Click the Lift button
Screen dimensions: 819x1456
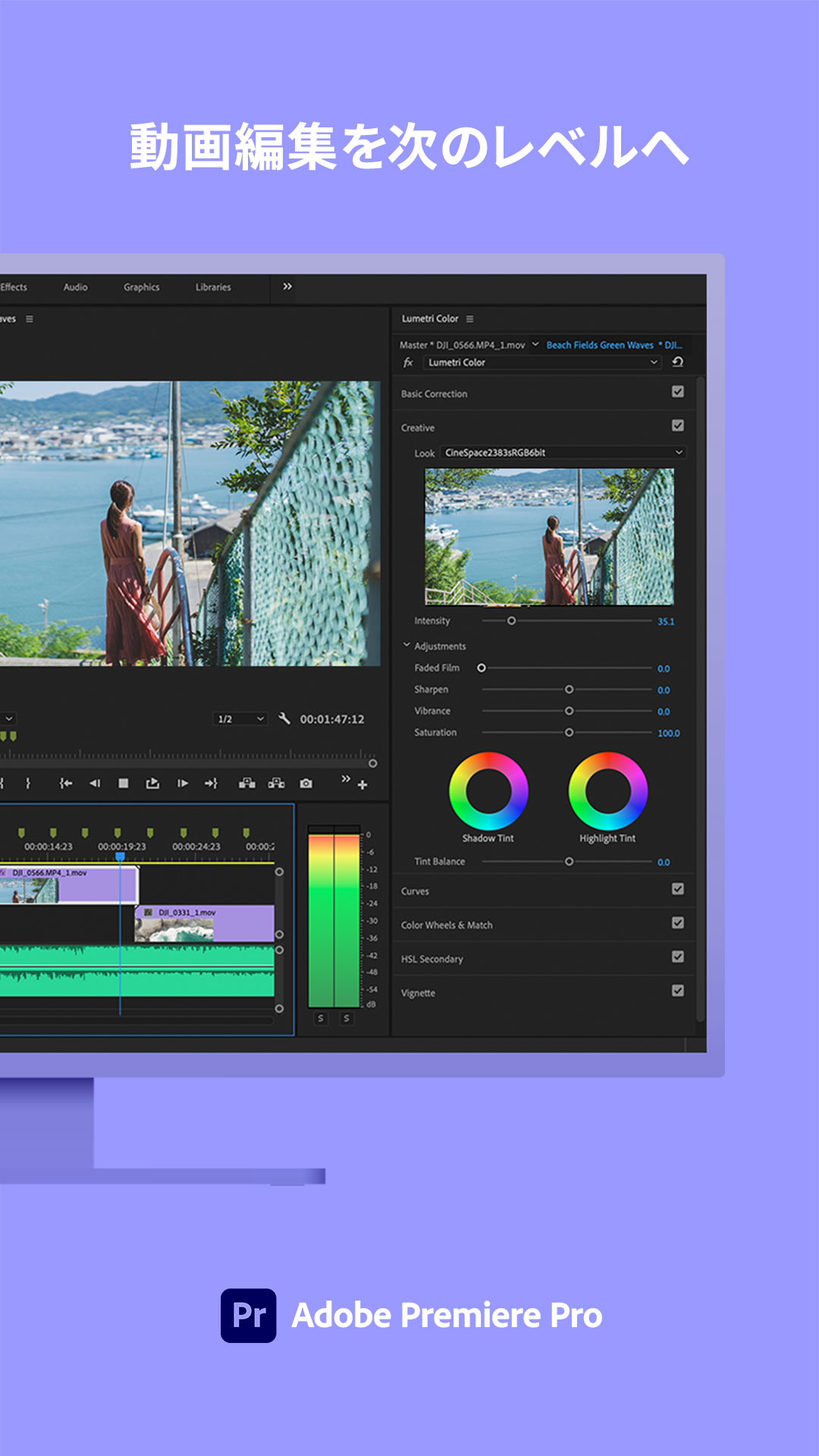pyautogui.click(x=247, y=783)
